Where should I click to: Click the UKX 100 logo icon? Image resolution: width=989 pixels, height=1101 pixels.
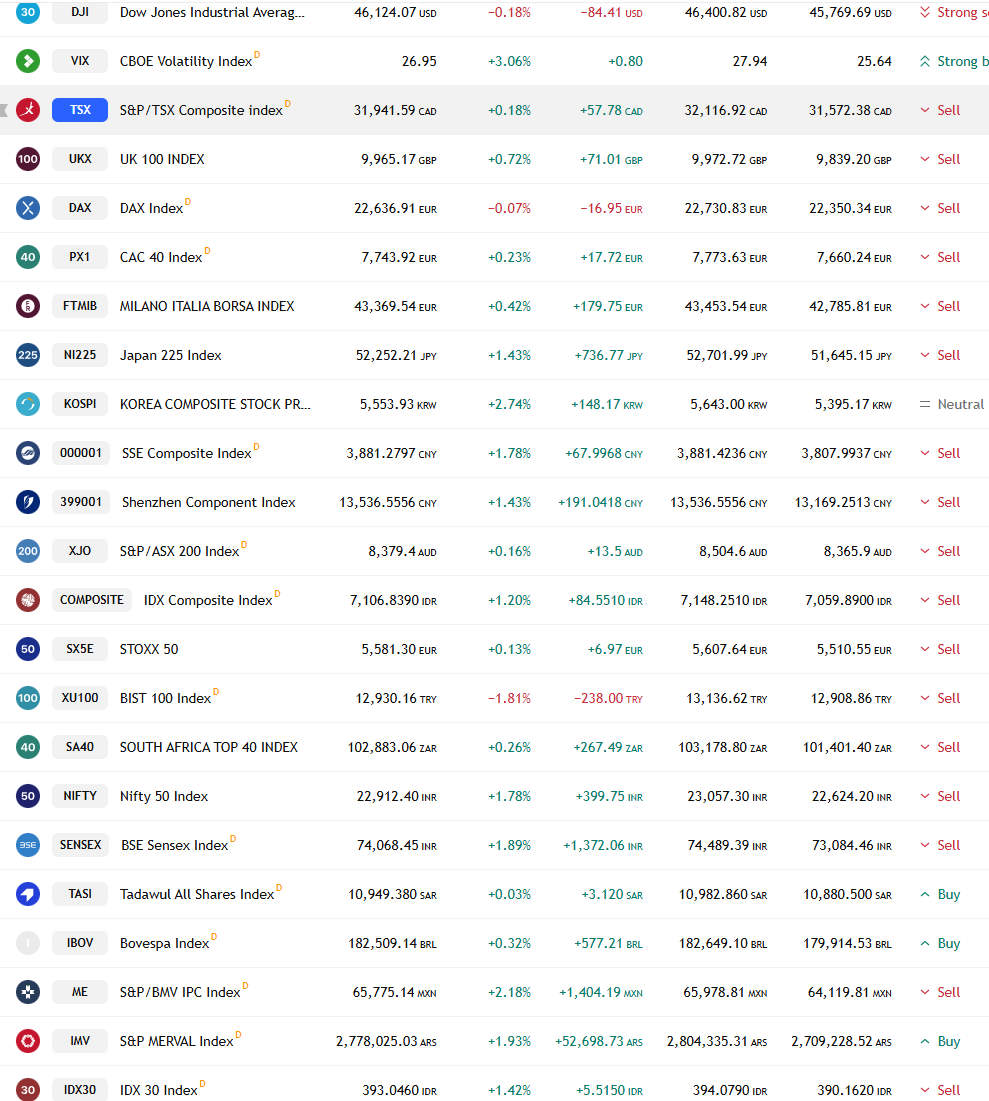[x=28, y=159]
